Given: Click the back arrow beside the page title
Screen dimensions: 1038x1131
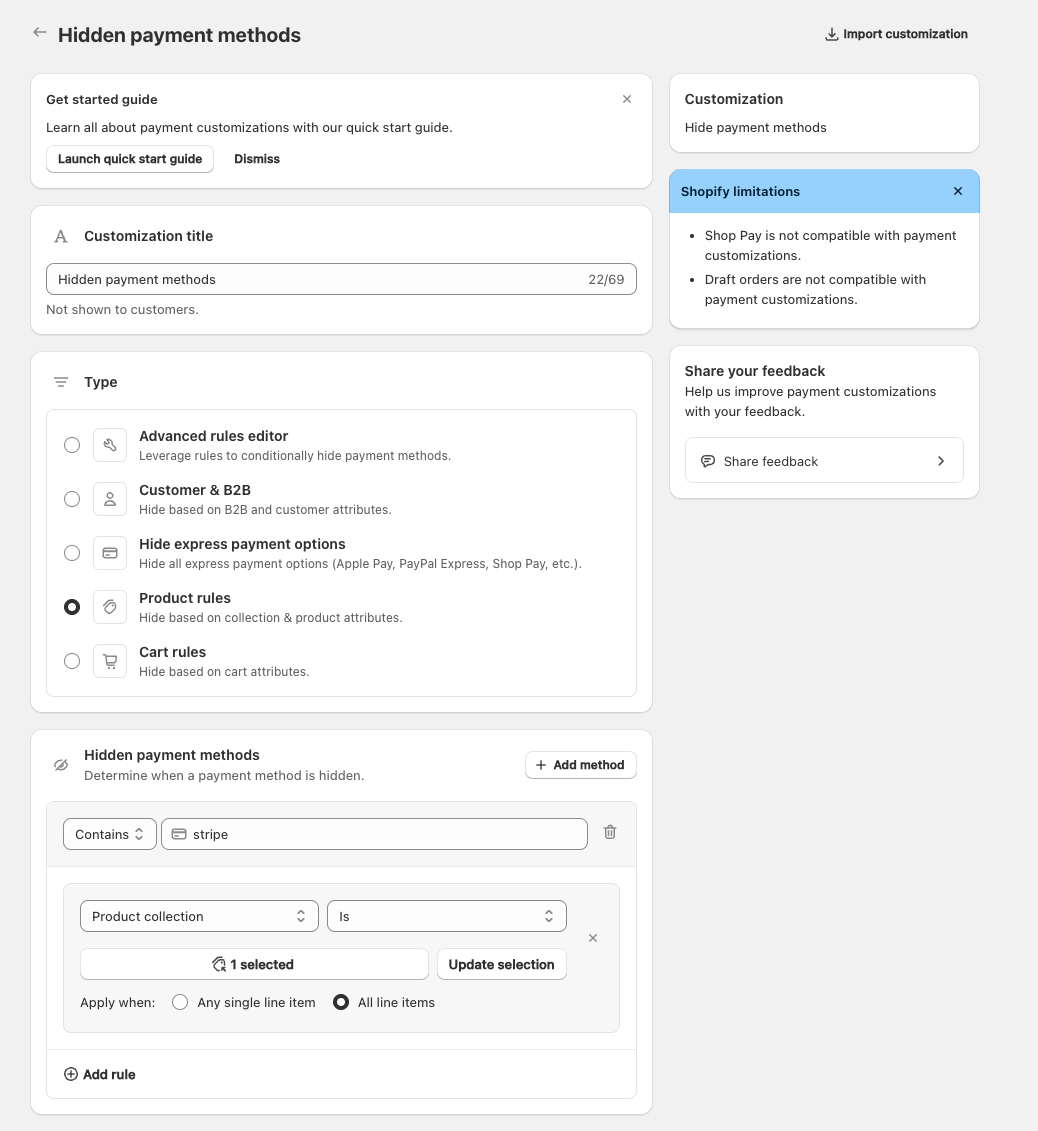Looking at the screenshot, I should [x=40, y=33].
